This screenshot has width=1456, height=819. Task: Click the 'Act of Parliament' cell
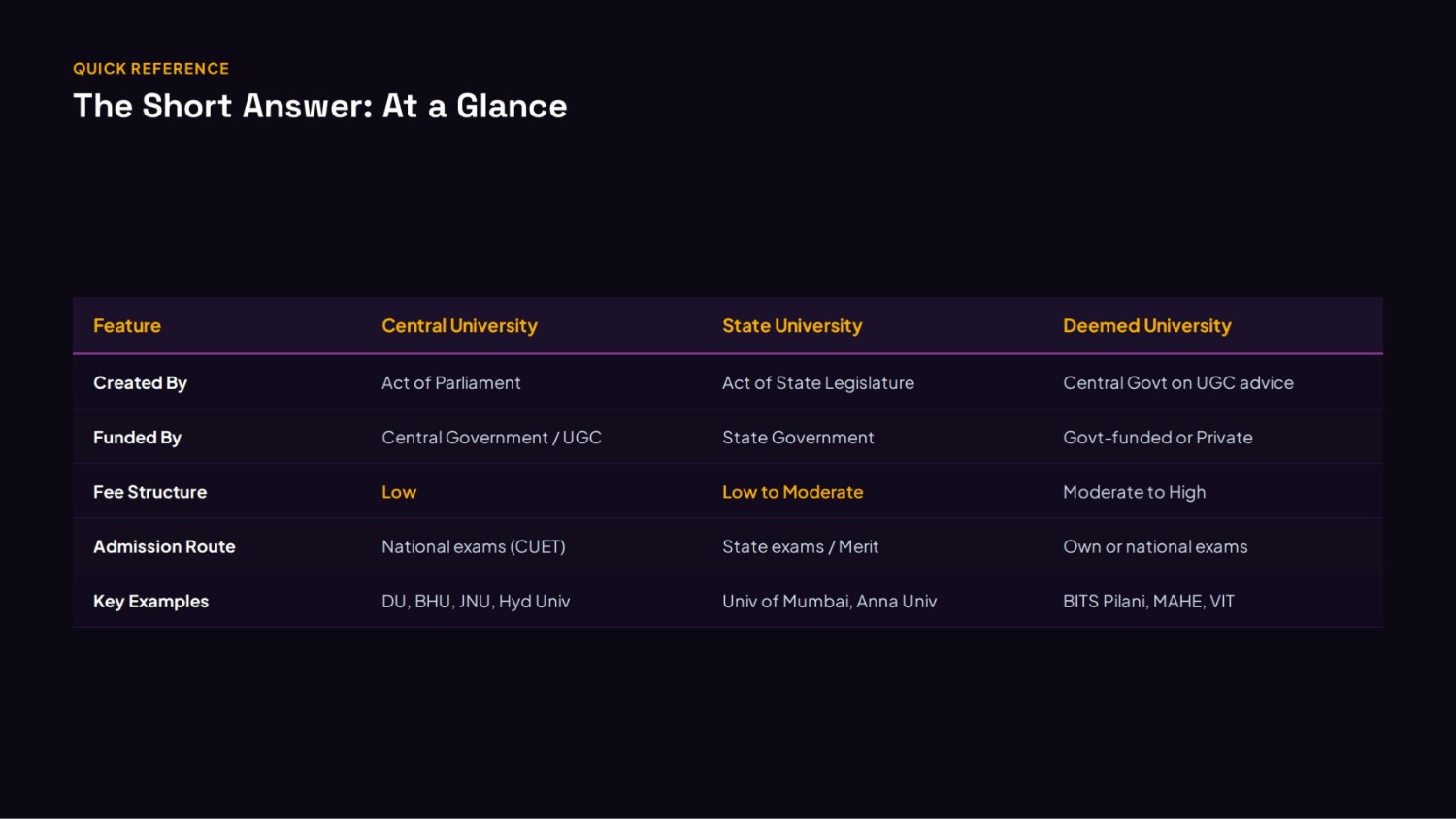coord(451,383)
